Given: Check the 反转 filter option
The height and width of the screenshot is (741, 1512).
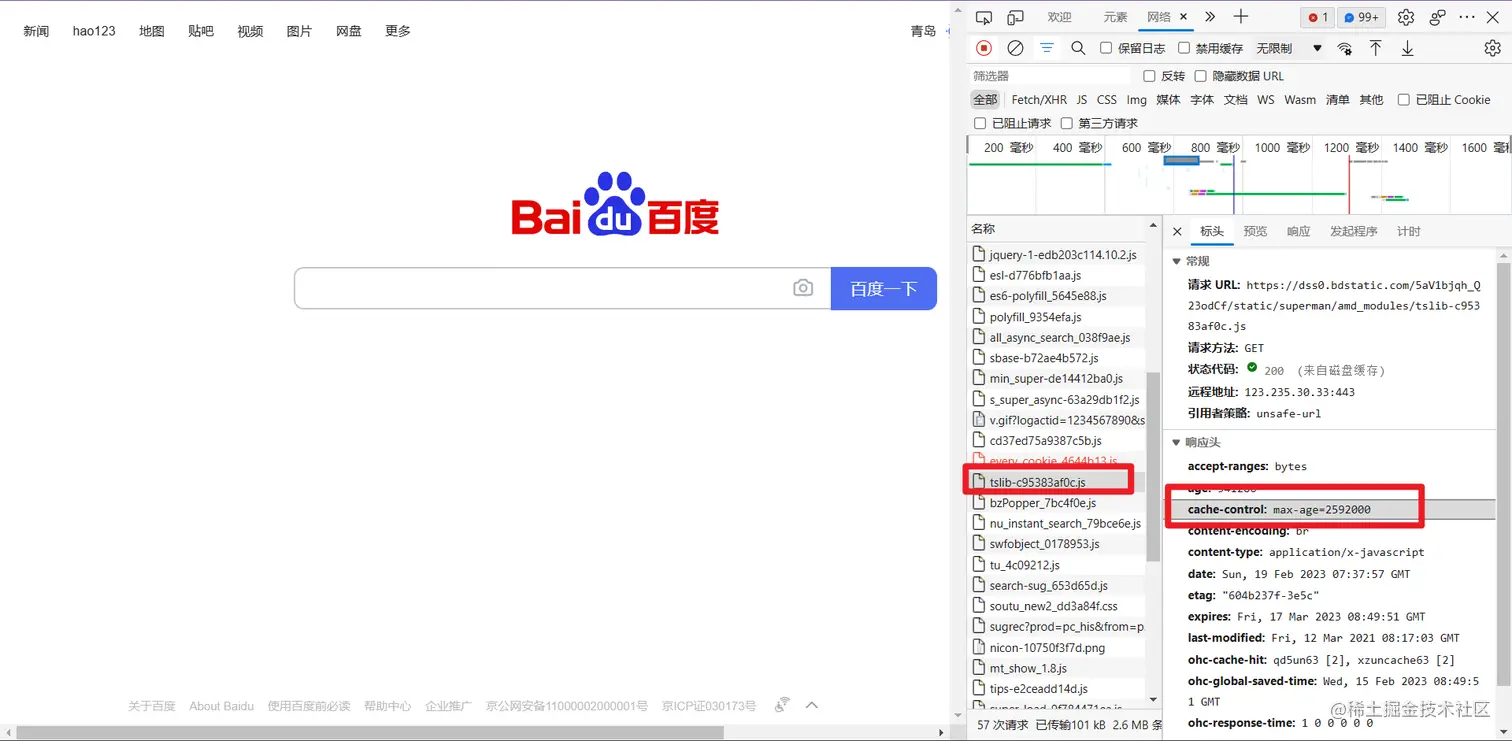Looking at the screenshot, I should coord(1149,76).
